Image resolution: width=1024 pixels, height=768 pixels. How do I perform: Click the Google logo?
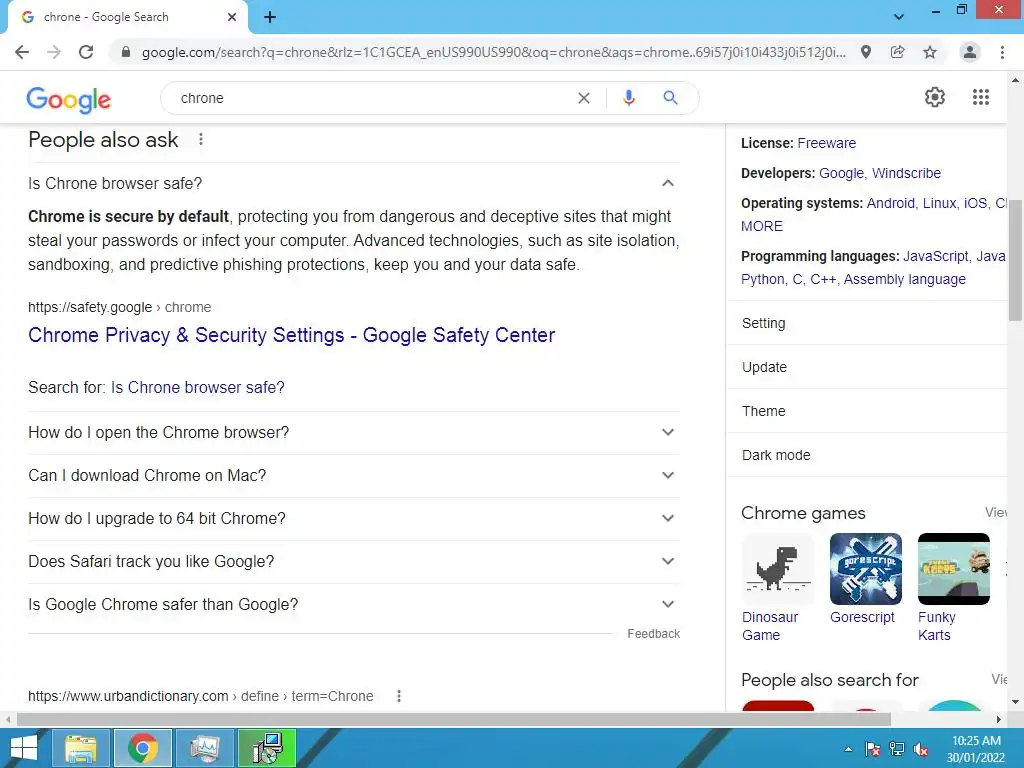tap(69, 100)
